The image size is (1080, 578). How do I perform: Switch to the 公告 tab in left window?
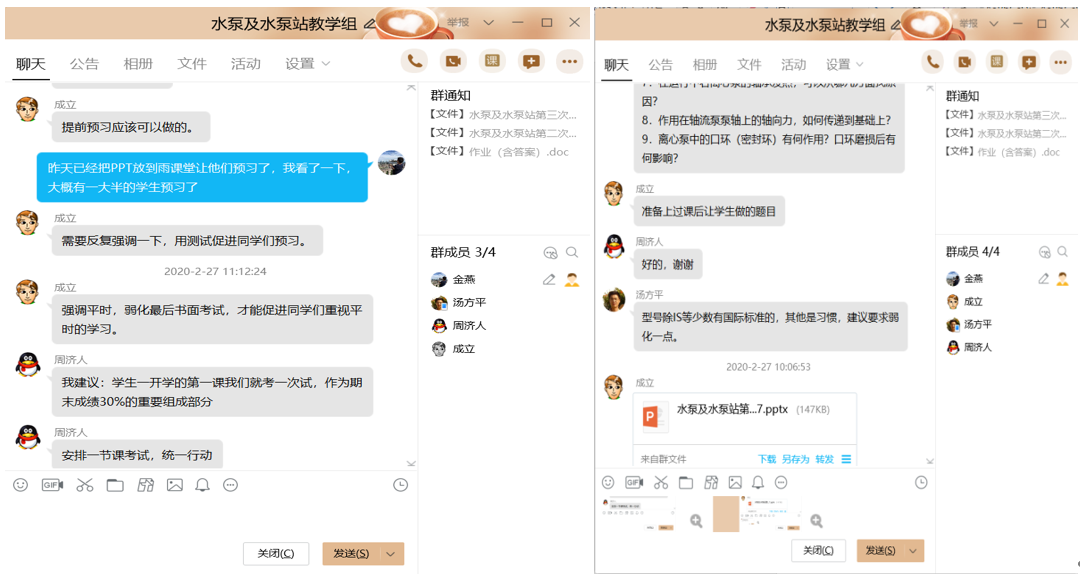(84, 64)
